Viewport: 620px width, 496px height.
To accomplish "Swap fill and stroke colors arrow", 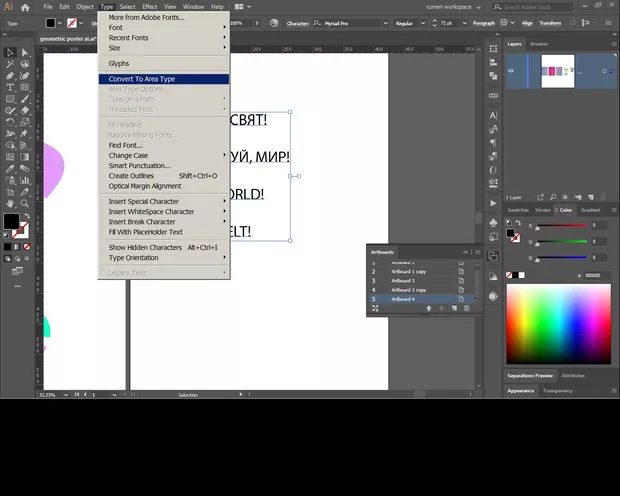I will coord(25,215).
